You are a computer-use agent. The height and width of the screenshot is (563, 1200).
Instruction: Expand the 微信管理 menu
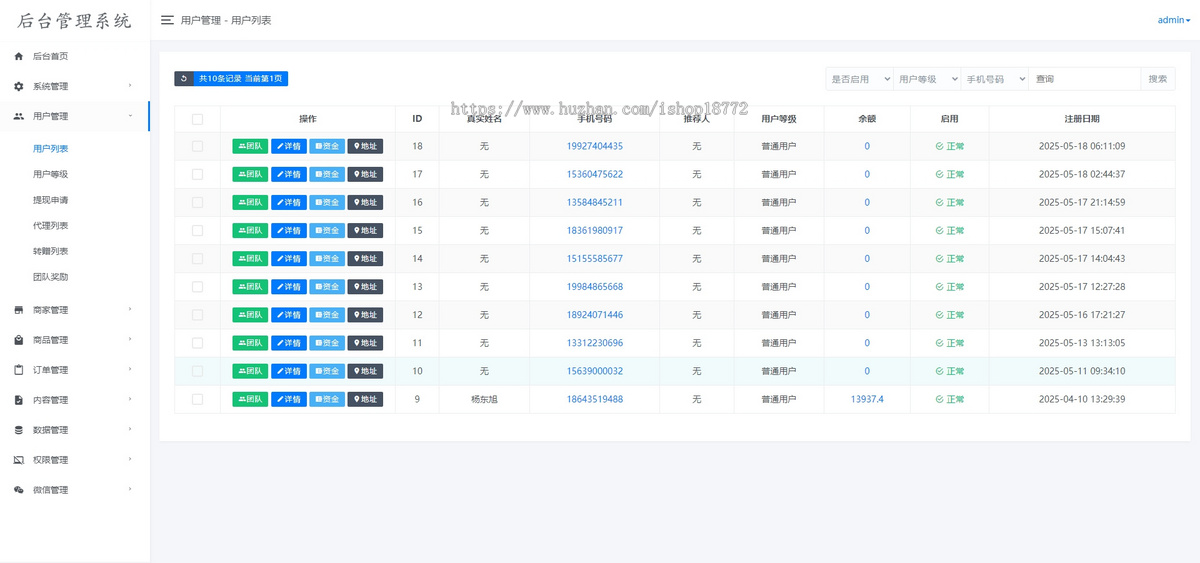click(75, 490)
